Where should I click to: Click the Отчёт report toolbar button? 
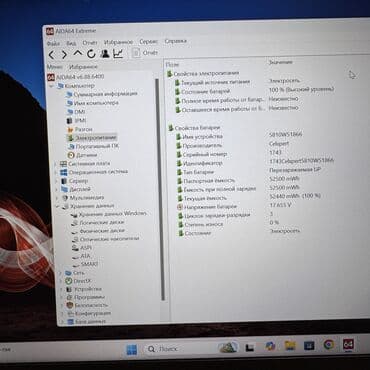click(145, 53)
